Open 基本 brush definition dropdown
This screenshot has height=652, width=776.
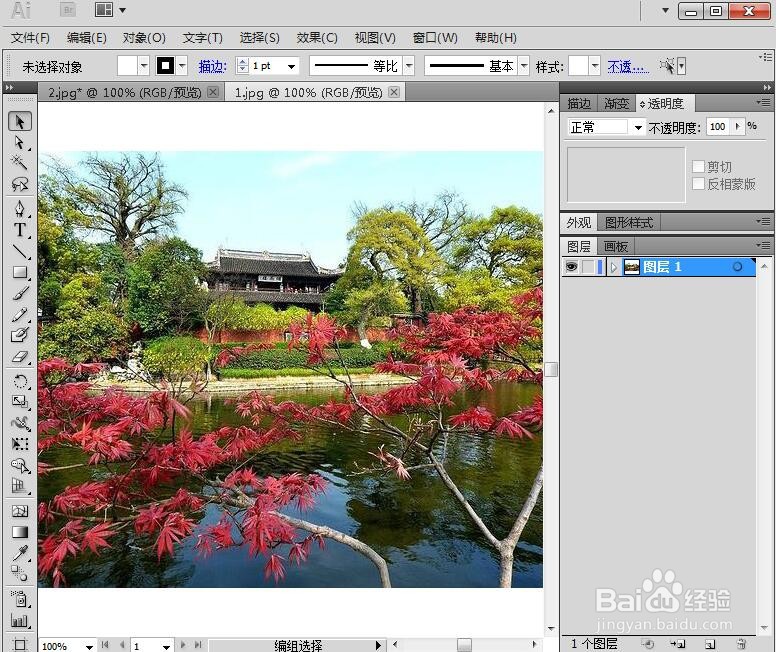(524, 66)
